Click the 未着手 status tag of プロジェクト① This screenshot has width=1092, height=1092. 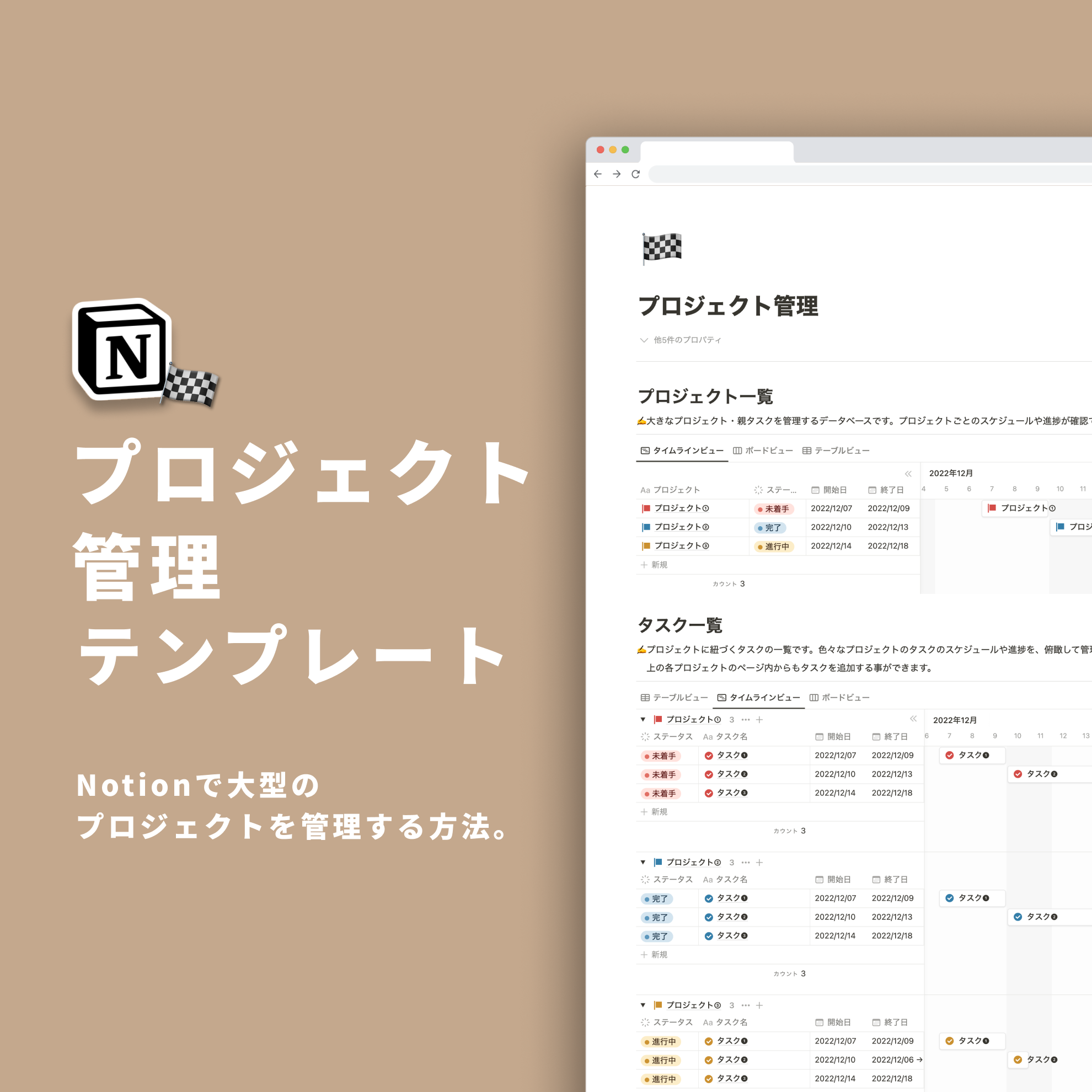pyautogui.click(x=774, y=508)
